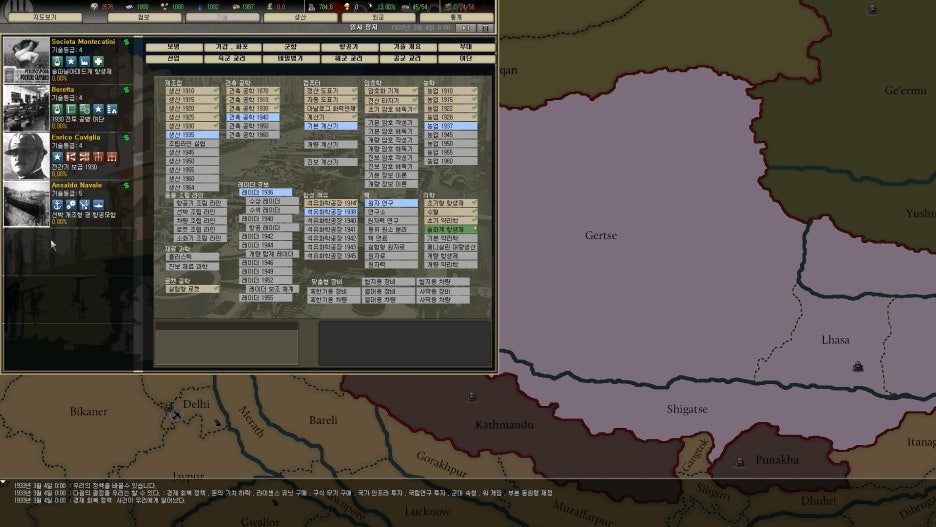
Task: Open the 첩보 intelligence tab
Action: tap(144, 17)
